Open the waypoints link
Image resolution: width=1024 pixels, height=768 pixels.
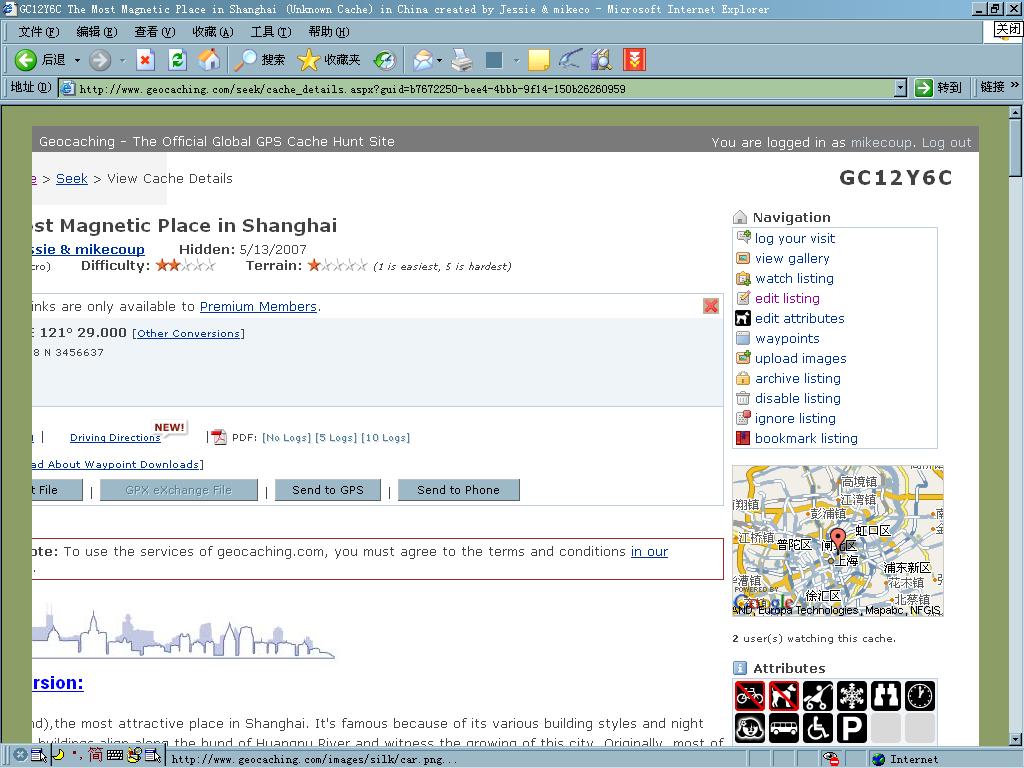[x=787, y=338]
